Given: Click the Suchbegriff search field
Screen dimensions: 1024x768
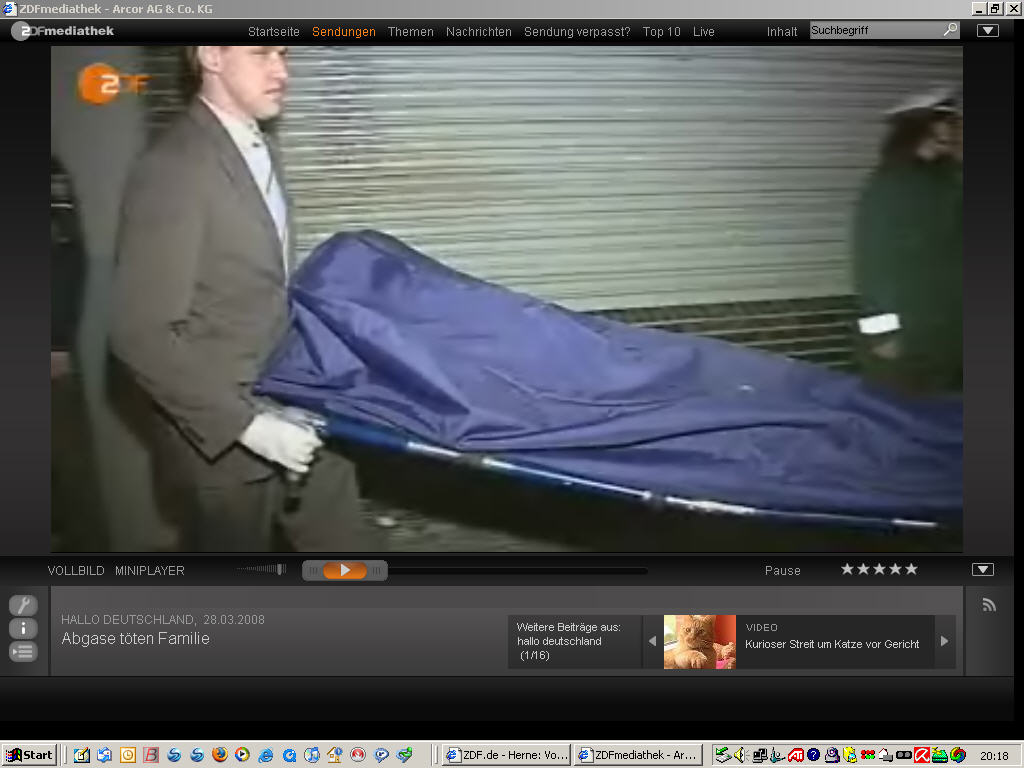Looking at the screenshot, I should 875,30.
